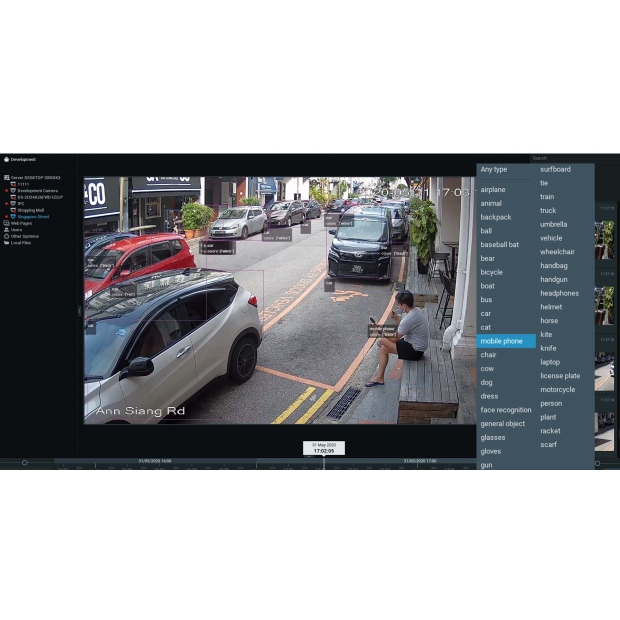620x620 pixels.
Task: Choose 'Any type' in object list
Action: [494, 170]
